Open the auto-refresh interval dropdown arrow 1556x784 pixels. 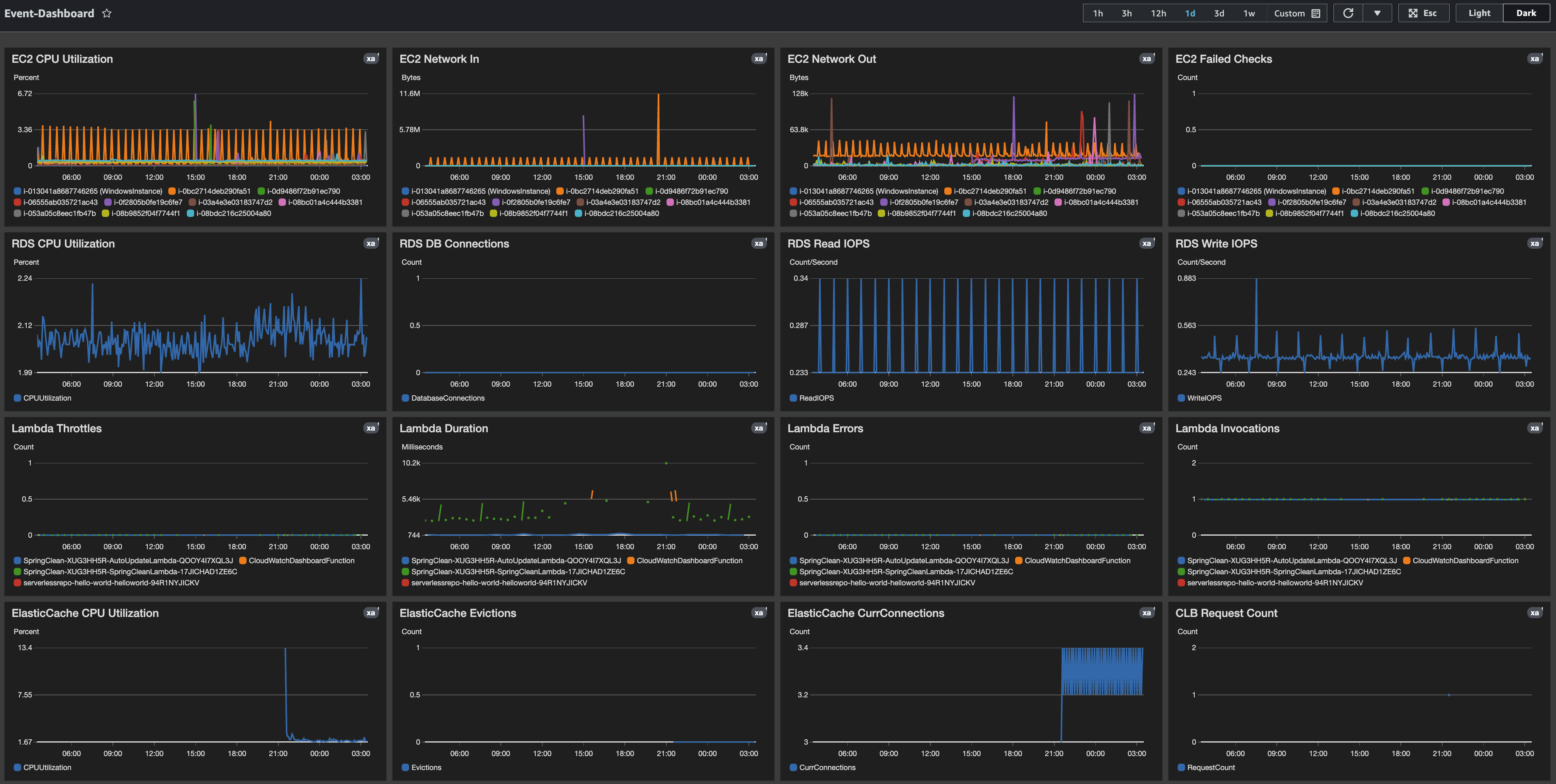coord(1378,13)
